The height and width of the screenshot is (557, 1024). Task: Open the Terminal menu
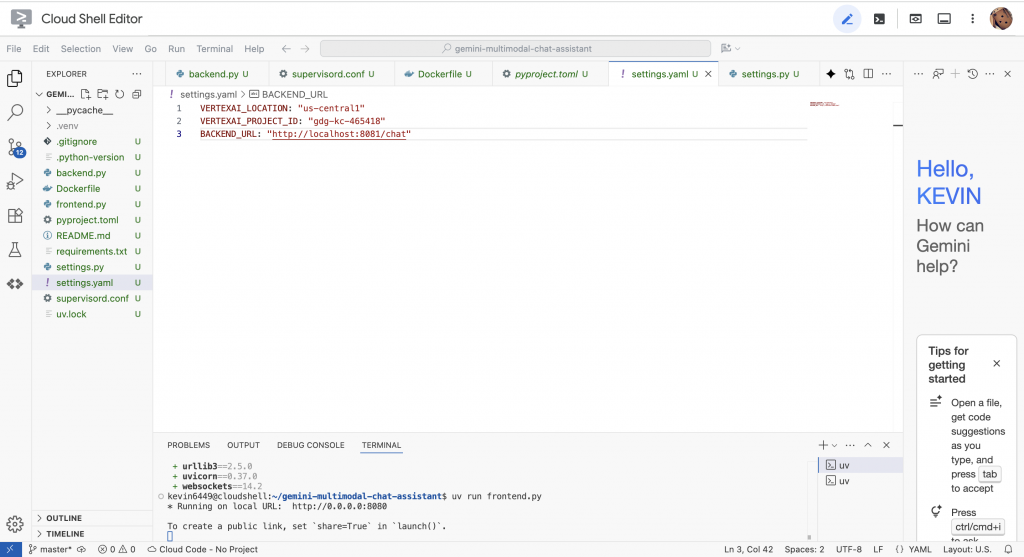(214, 49)
